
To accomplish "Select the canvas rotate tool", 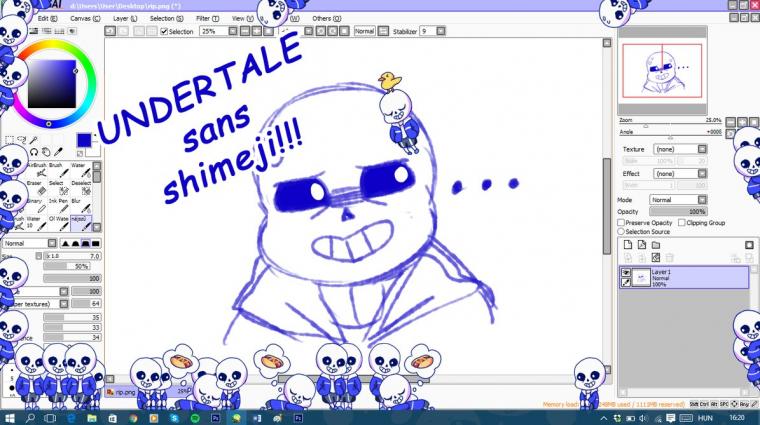I will pyautogui.click(x=33, y=152).
